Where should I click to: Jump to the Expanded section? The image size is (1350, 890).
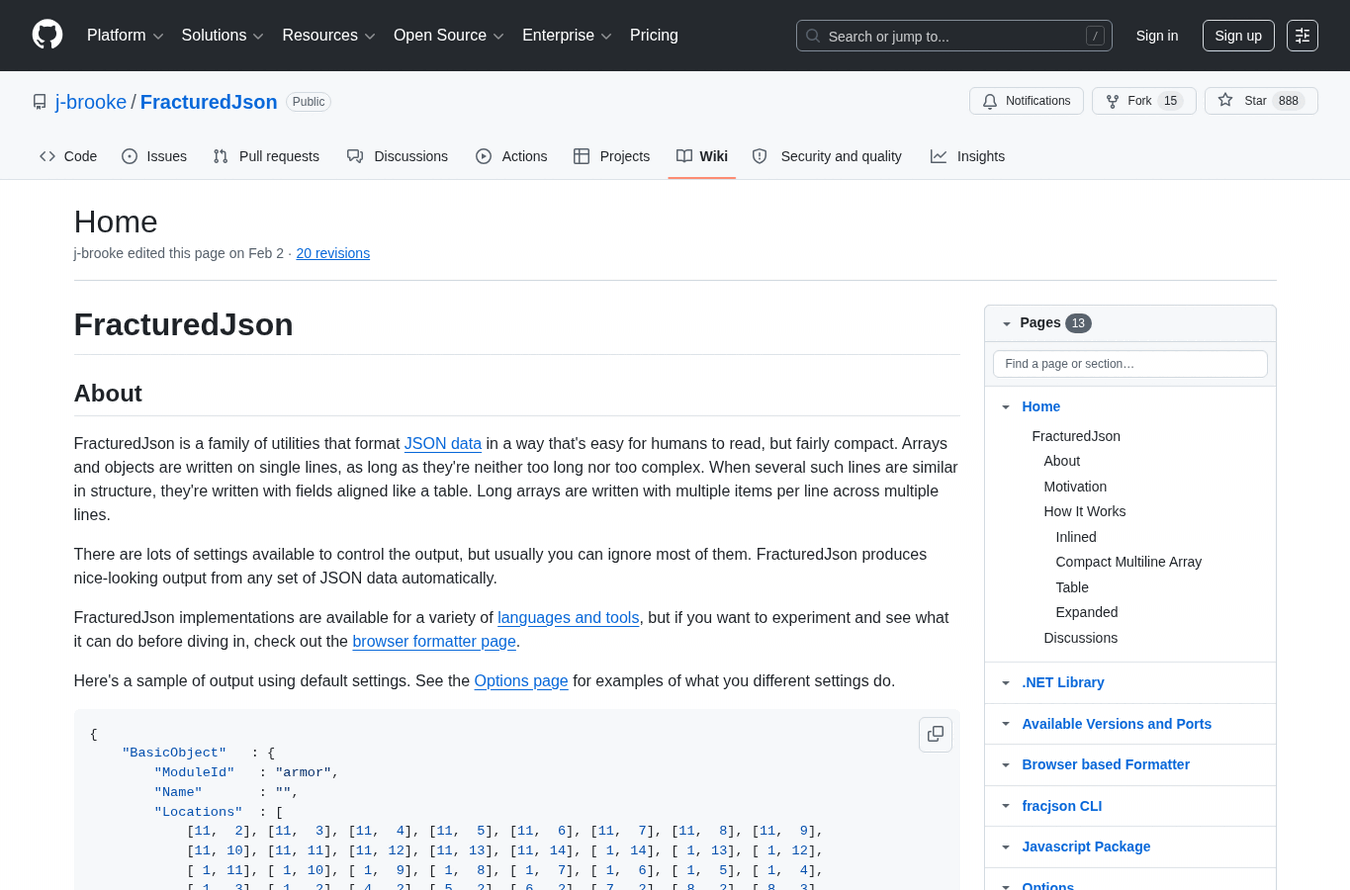(1087, 612)
